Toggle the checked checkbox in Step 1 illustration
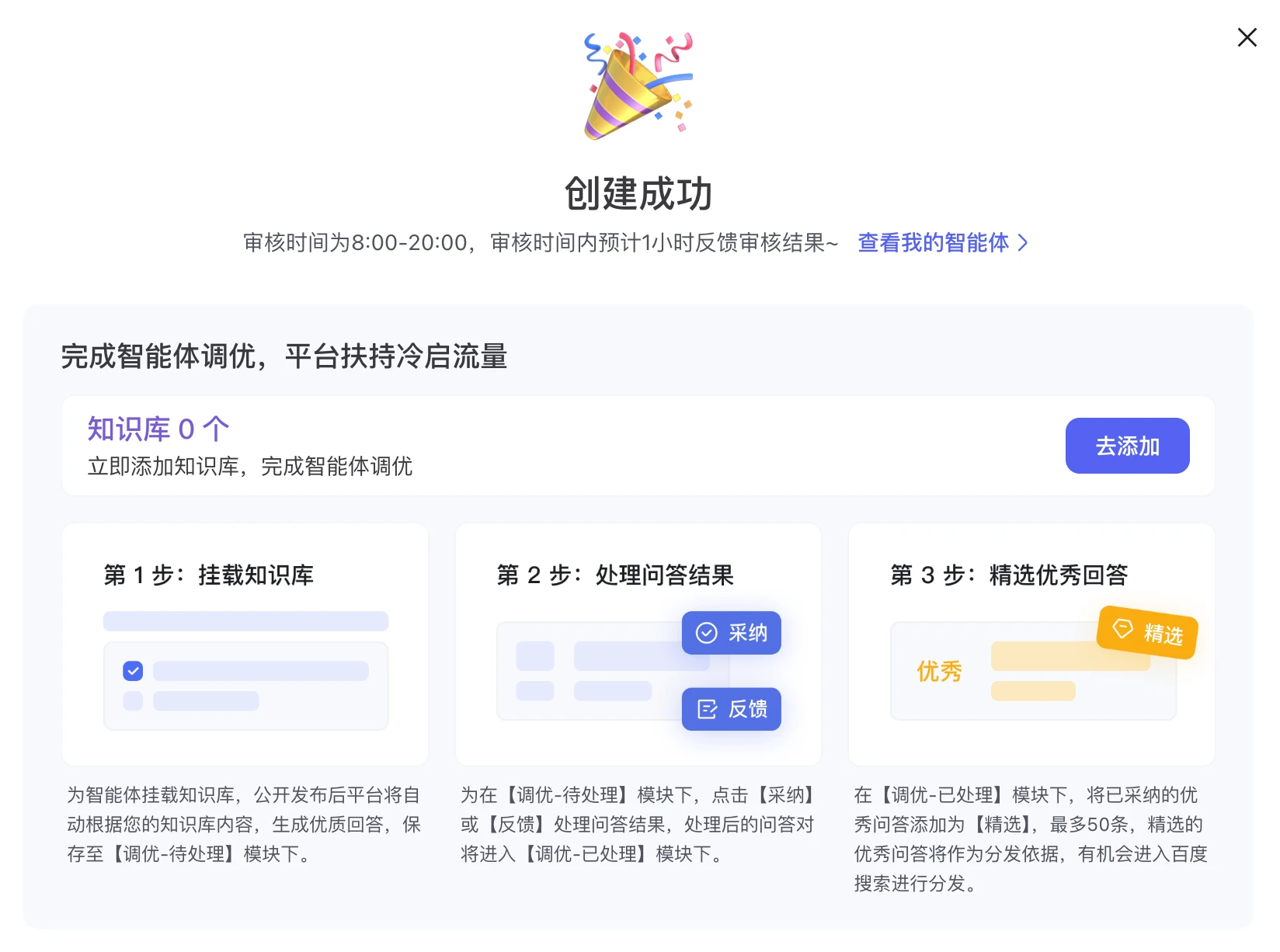Image resolution: width=1280 pixels, height=952 pixels. [x=132, y=669]
